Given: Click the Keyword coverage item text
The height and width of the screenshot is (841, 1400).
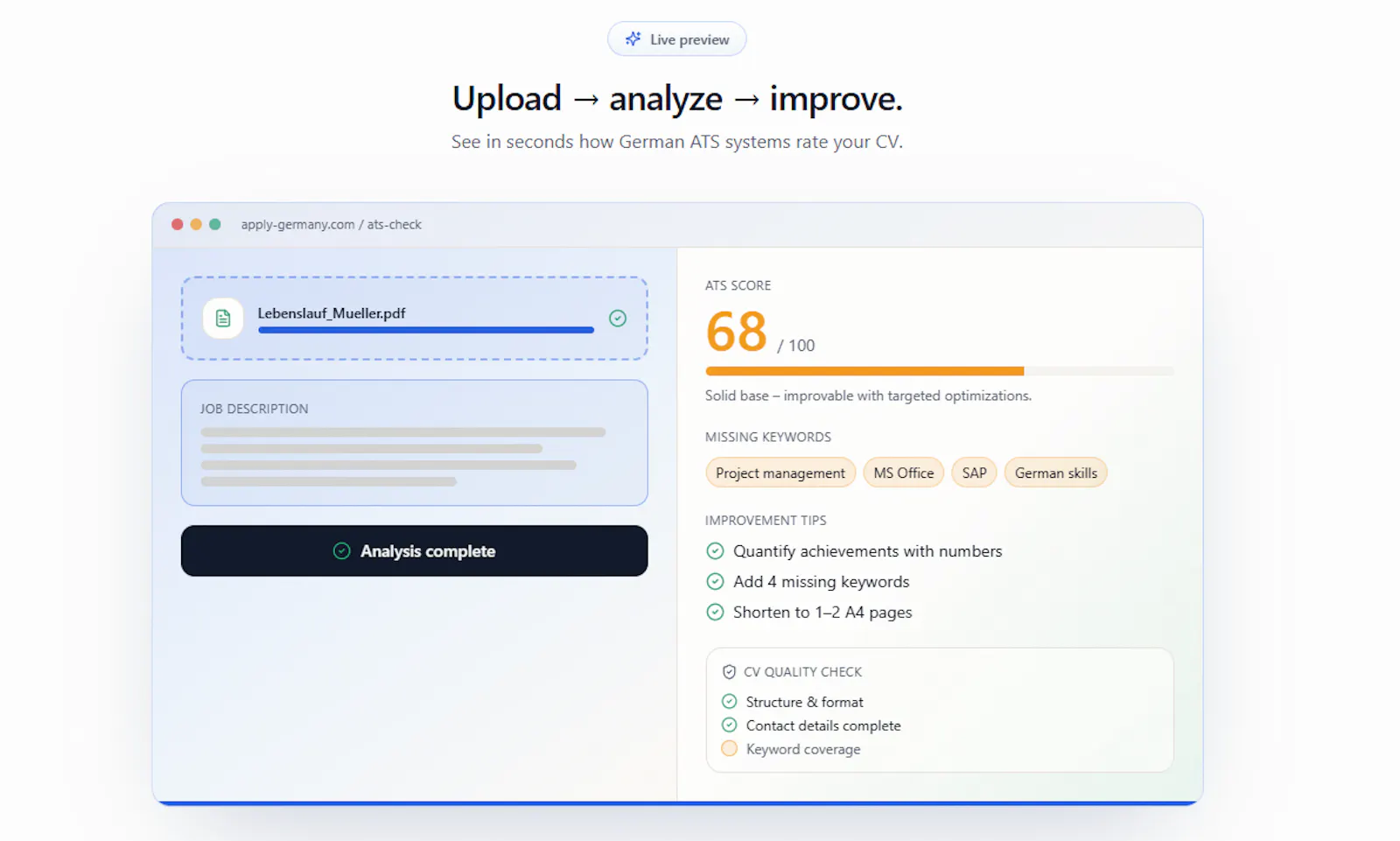Looking at the screenshot, I should pyautogui.click(x=803, y=749).
